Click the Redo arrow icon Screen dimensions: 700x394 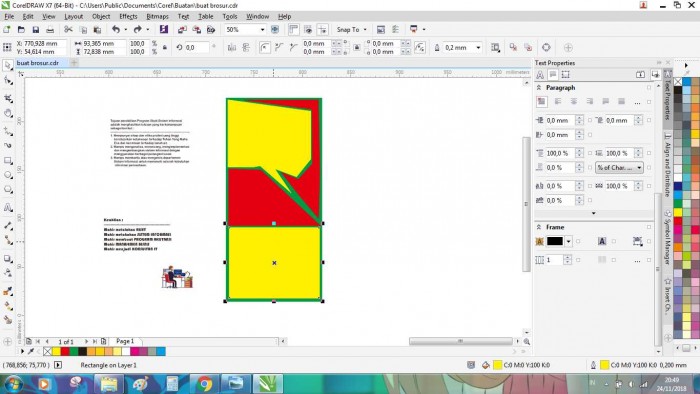pyautogui.click(x=137, y=29)
